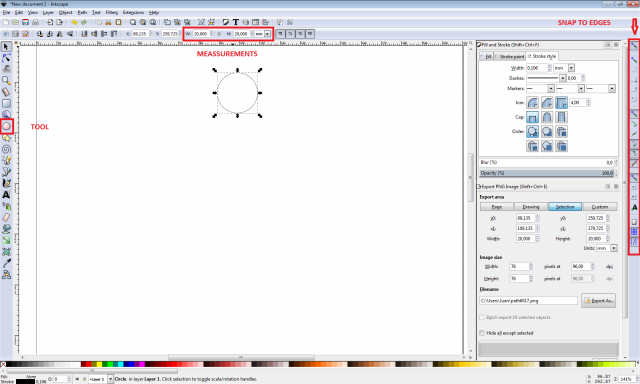640x384 pixels.
Task: Open the start Markers dropdown
Action: pyautogui.click(x=551, y=89)
